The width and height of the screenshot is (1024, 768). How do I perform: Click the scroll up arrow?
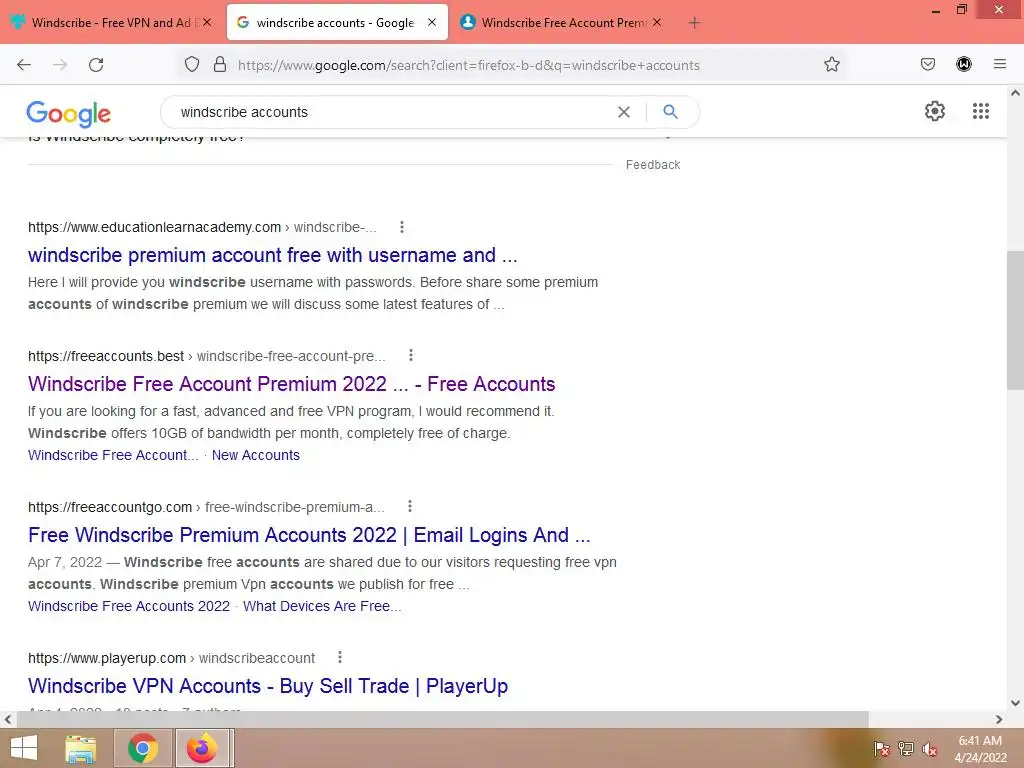coord(1015,93)
